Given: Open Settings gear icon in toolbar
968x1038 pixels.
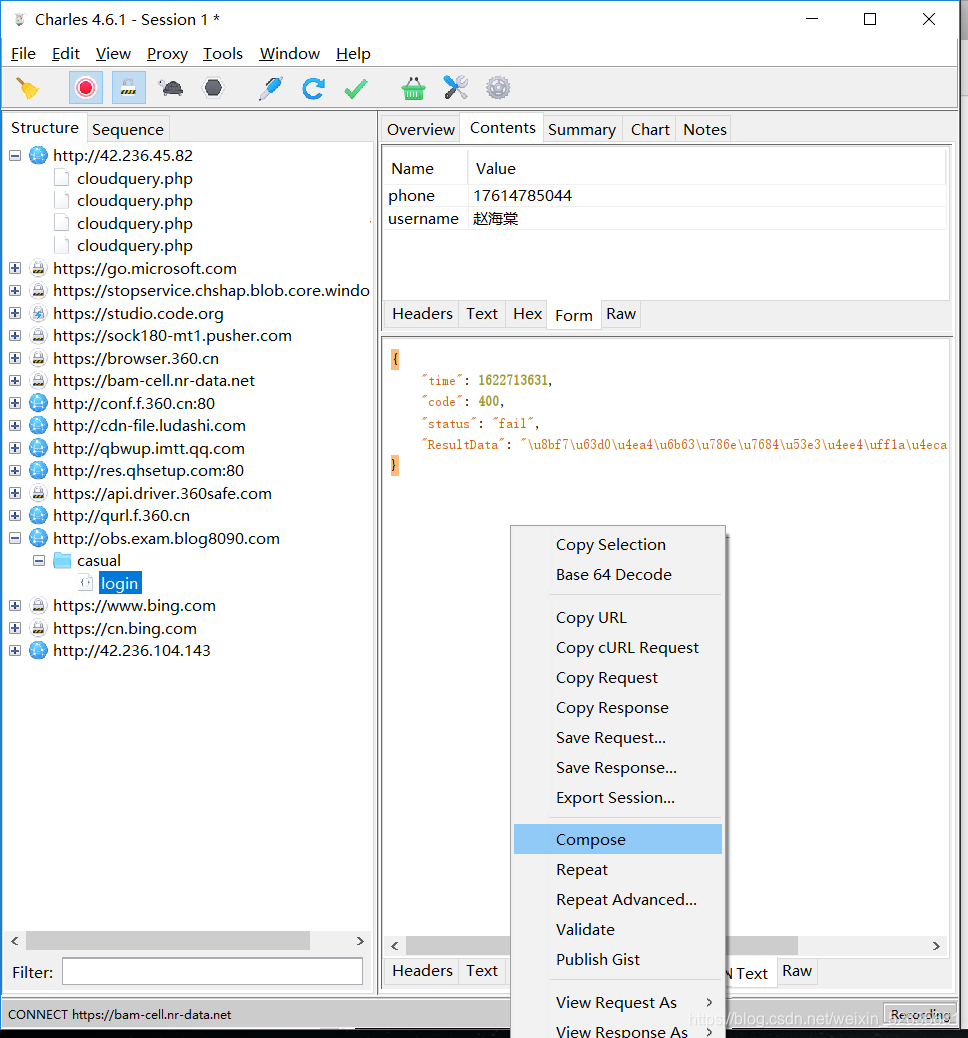Looking at the screenshot, I should tap(498, 88).
